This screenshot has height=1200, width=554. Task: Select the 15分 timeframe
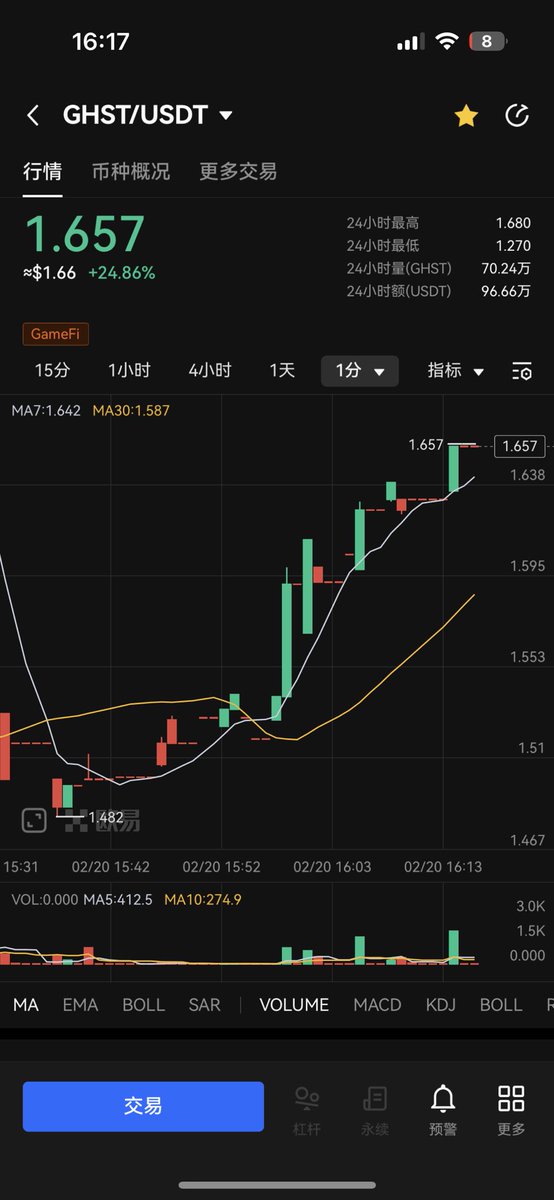click(52, 370)
